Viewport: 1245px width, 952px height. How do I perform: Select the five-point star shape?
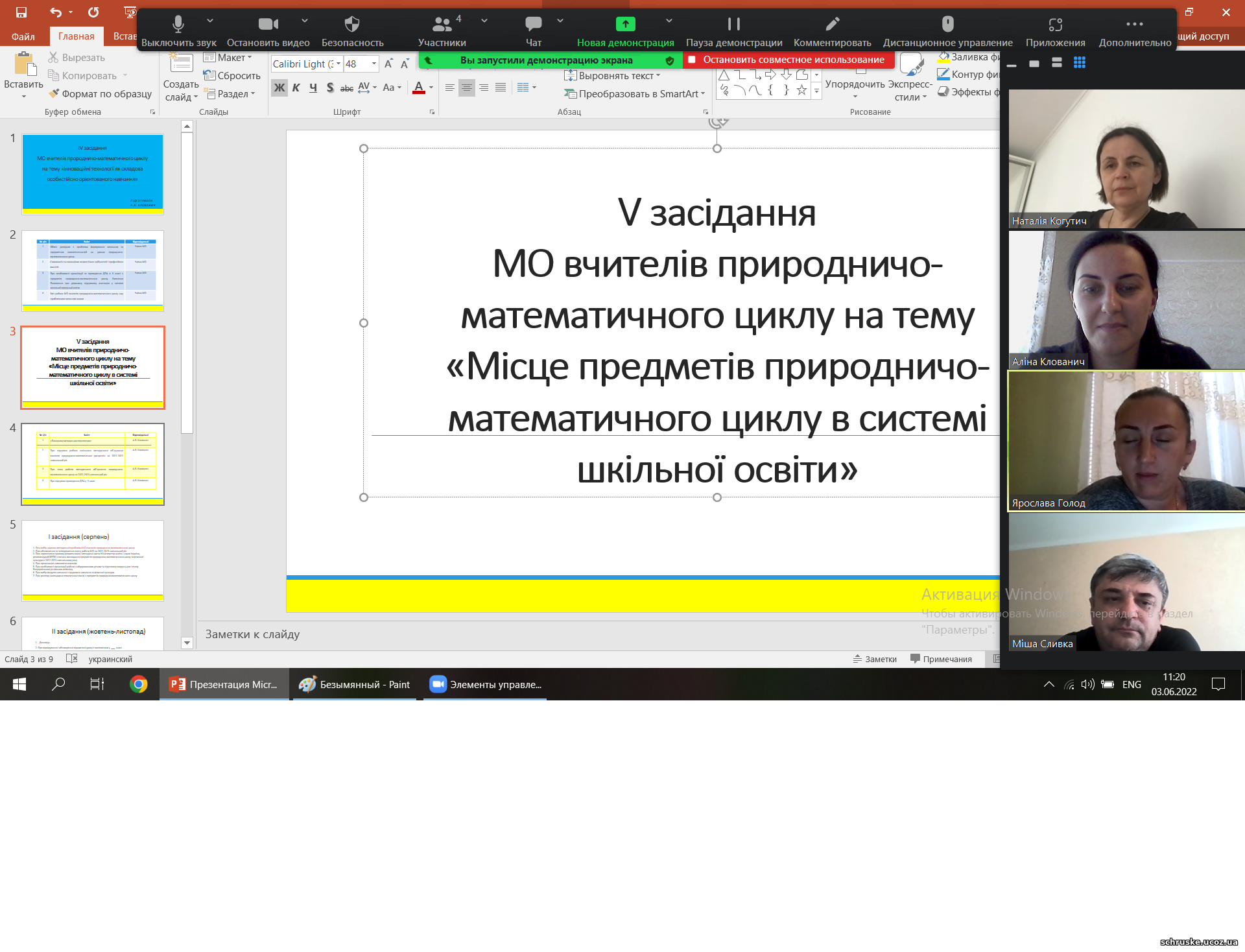(x=801, y=90)
